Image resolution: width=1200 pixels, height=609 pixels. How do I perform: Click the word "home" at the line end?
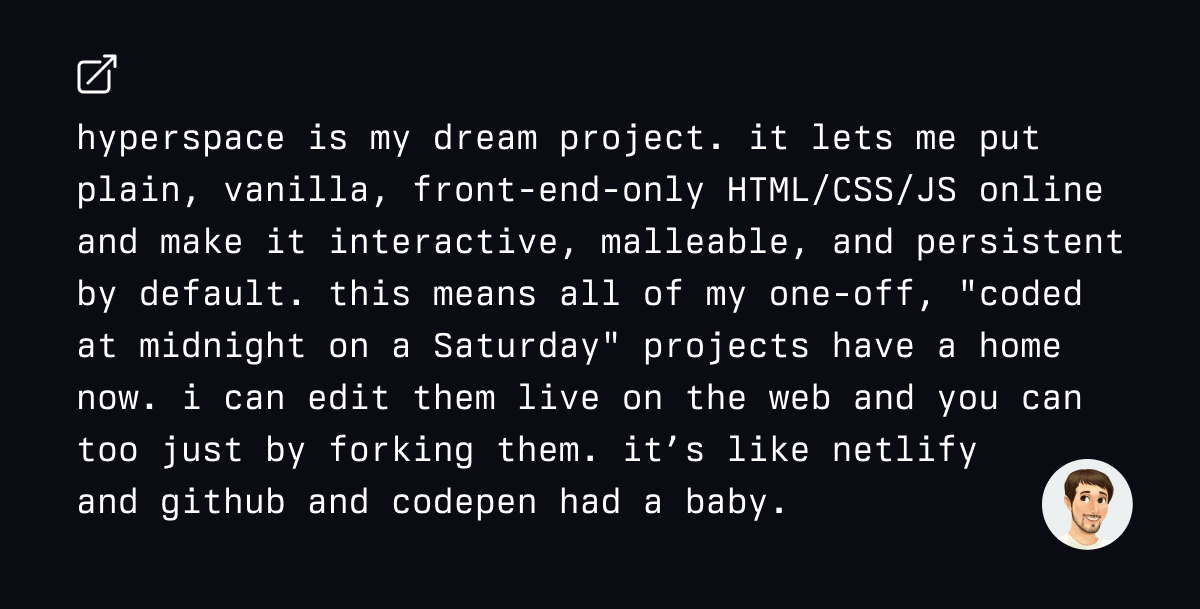point(1019,346)
